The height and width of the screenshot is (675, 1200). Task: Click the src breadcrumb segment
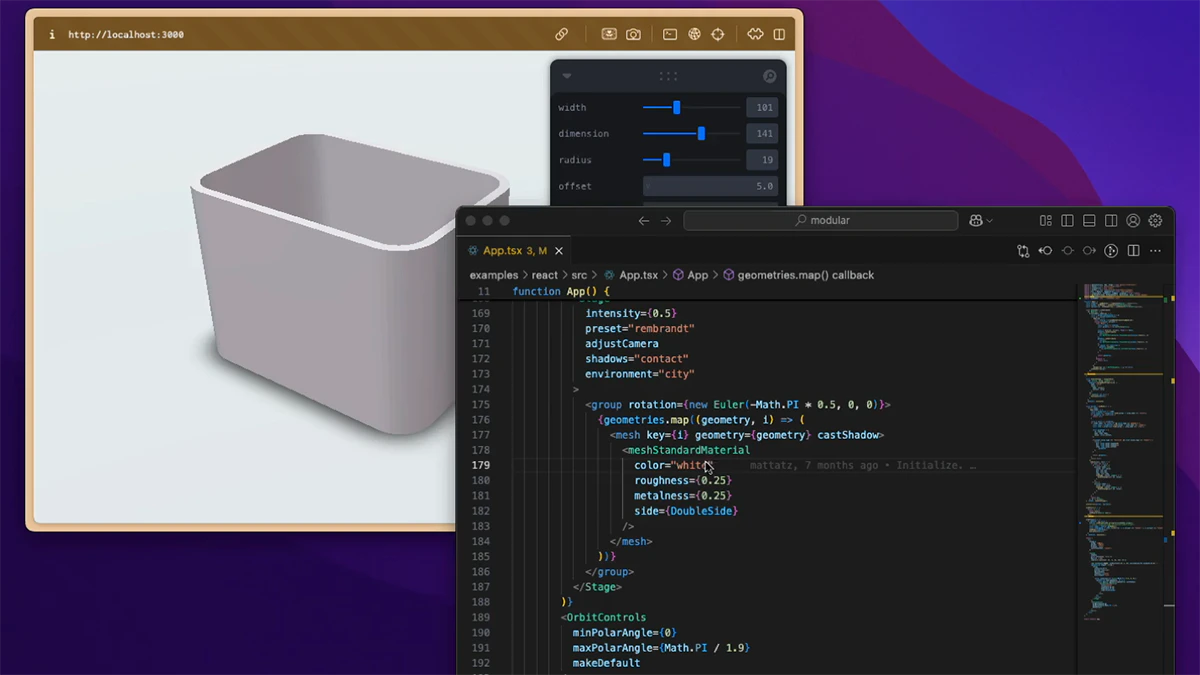(x=579, y=275)
